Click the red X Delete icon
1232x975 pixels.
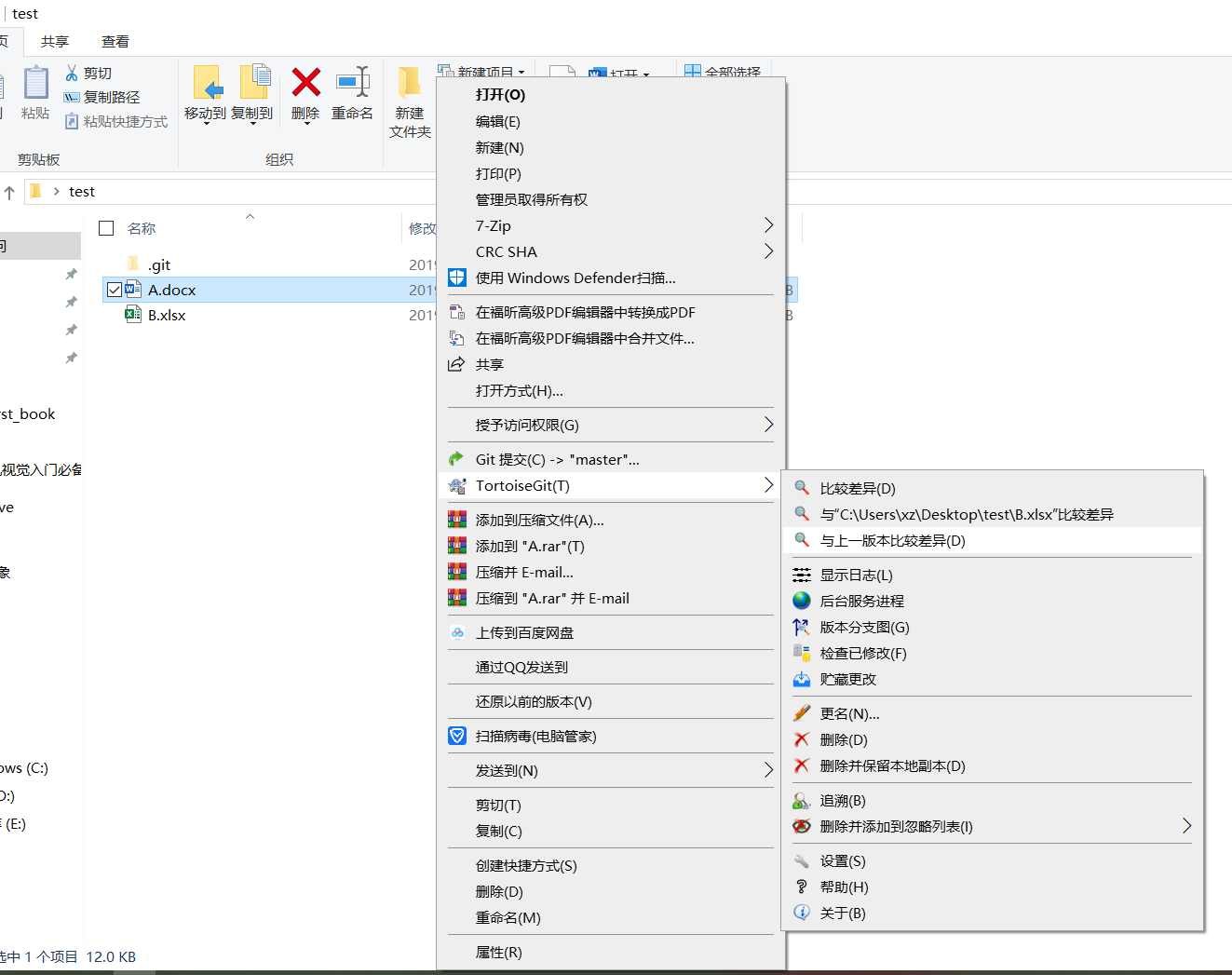pos(305,82)
